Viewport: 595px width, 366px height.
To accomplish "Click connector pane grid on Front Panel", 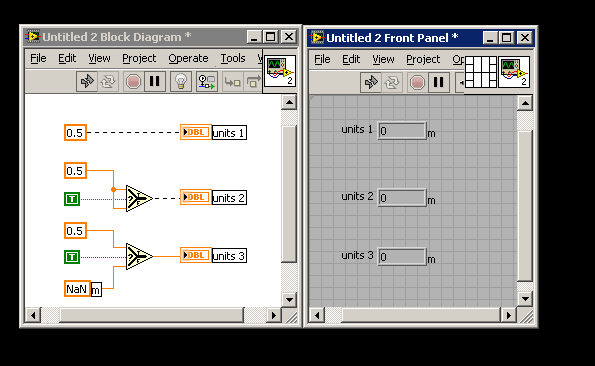I will click(x=481, y=72).
